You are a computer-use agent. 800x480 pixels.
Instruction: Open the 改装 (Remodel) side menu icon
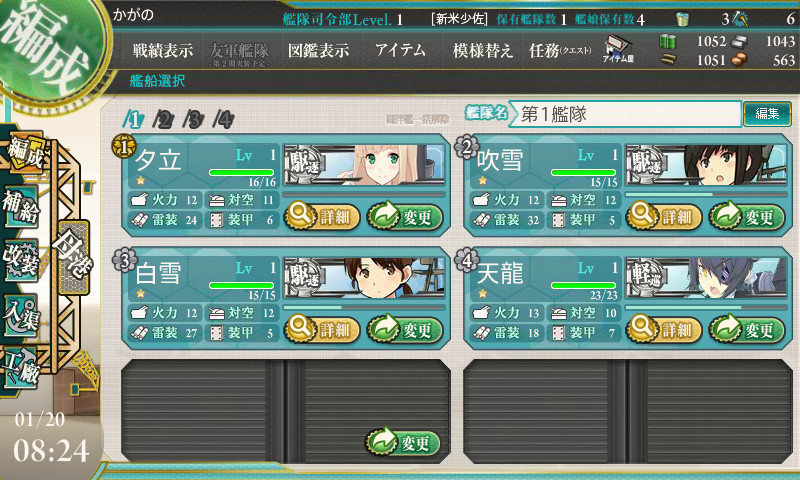click(x=21, y=260)
